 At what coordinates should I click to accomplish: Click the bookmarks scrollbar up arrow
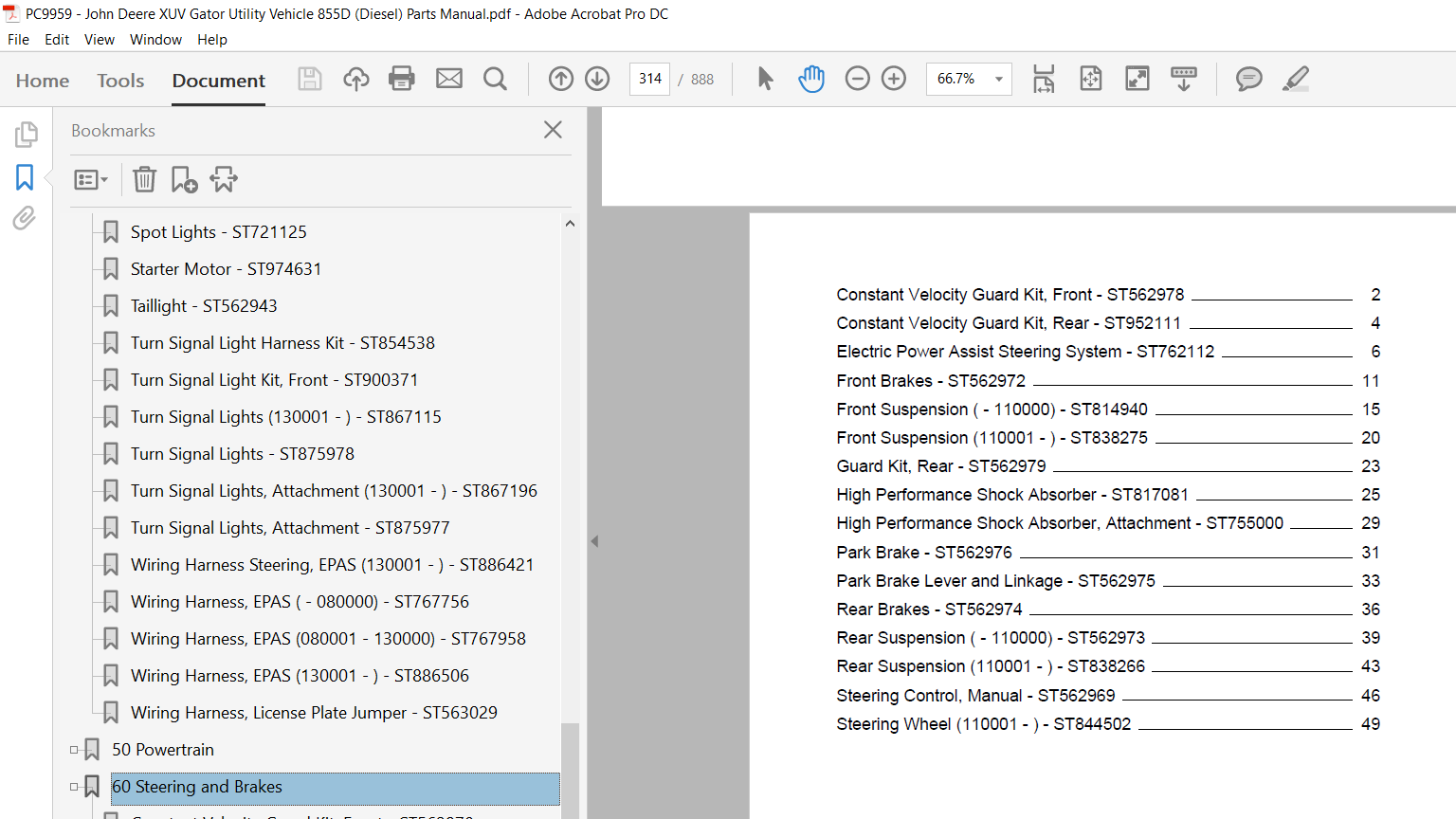pyautogui.click(x=570, y=224)
